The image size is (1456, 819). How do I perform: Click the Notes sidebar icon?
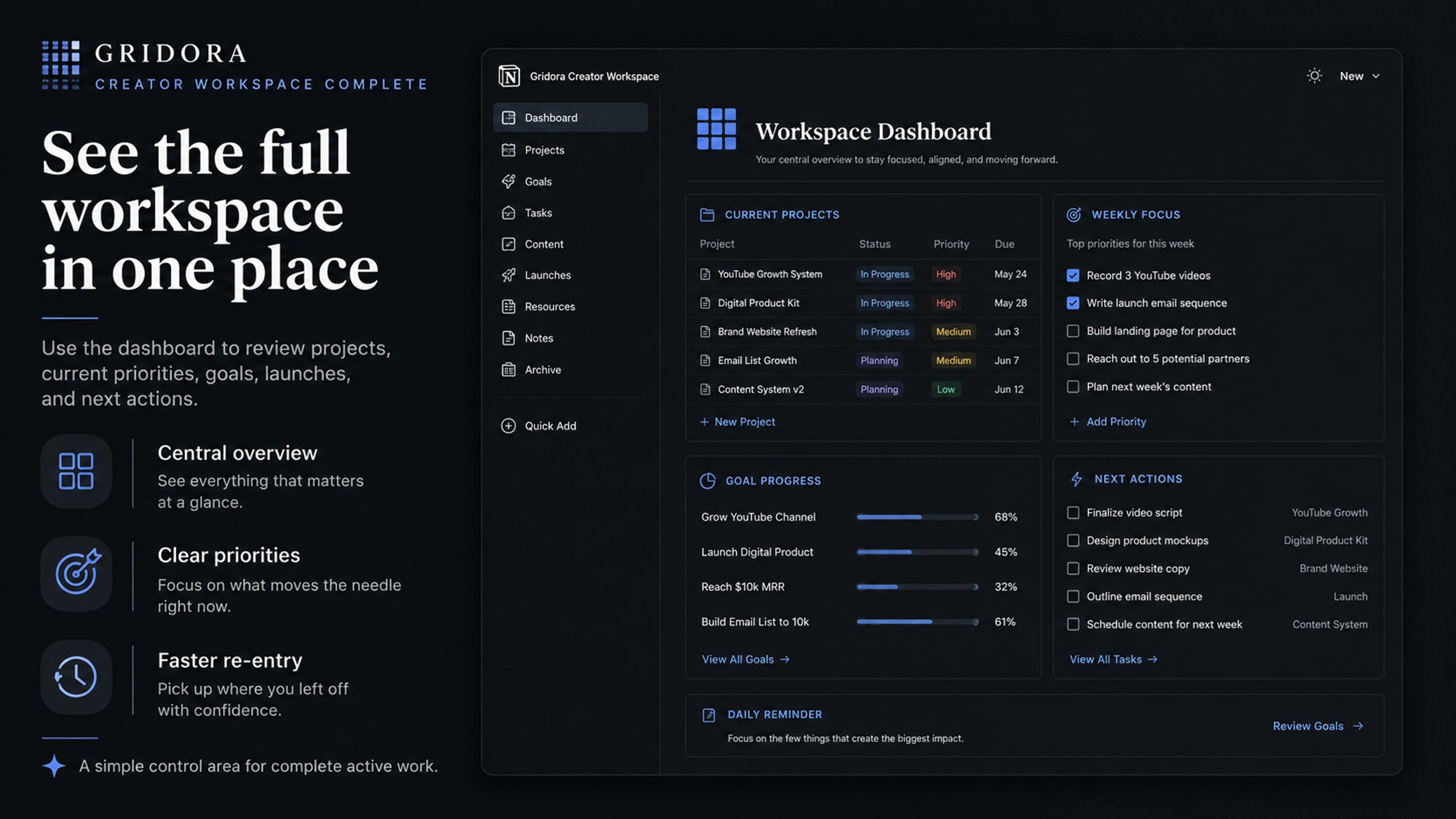508,338
